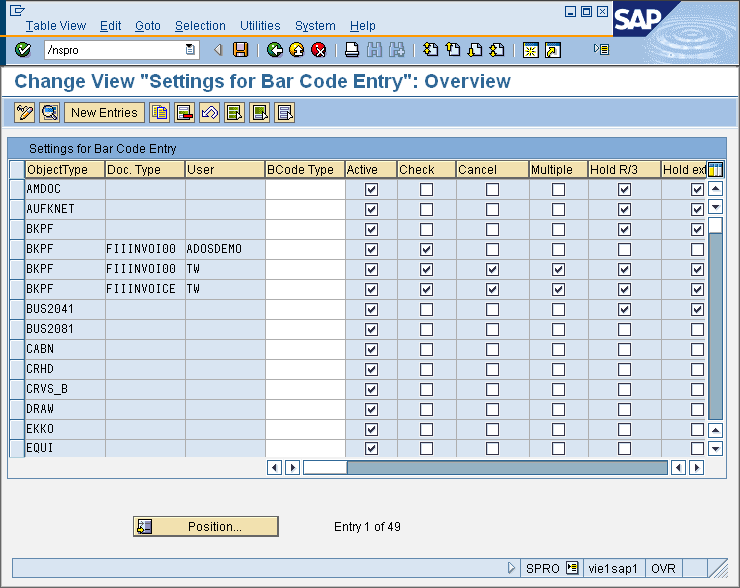Toggle Cancel checkbox for BKPF ADOSDEMO row

(x=492, y=249)
